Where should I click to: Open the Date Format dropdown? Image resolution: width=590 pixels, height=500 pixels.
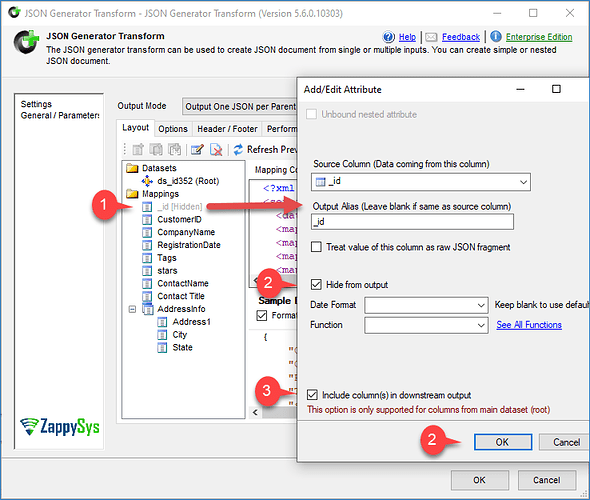[481, 305]
